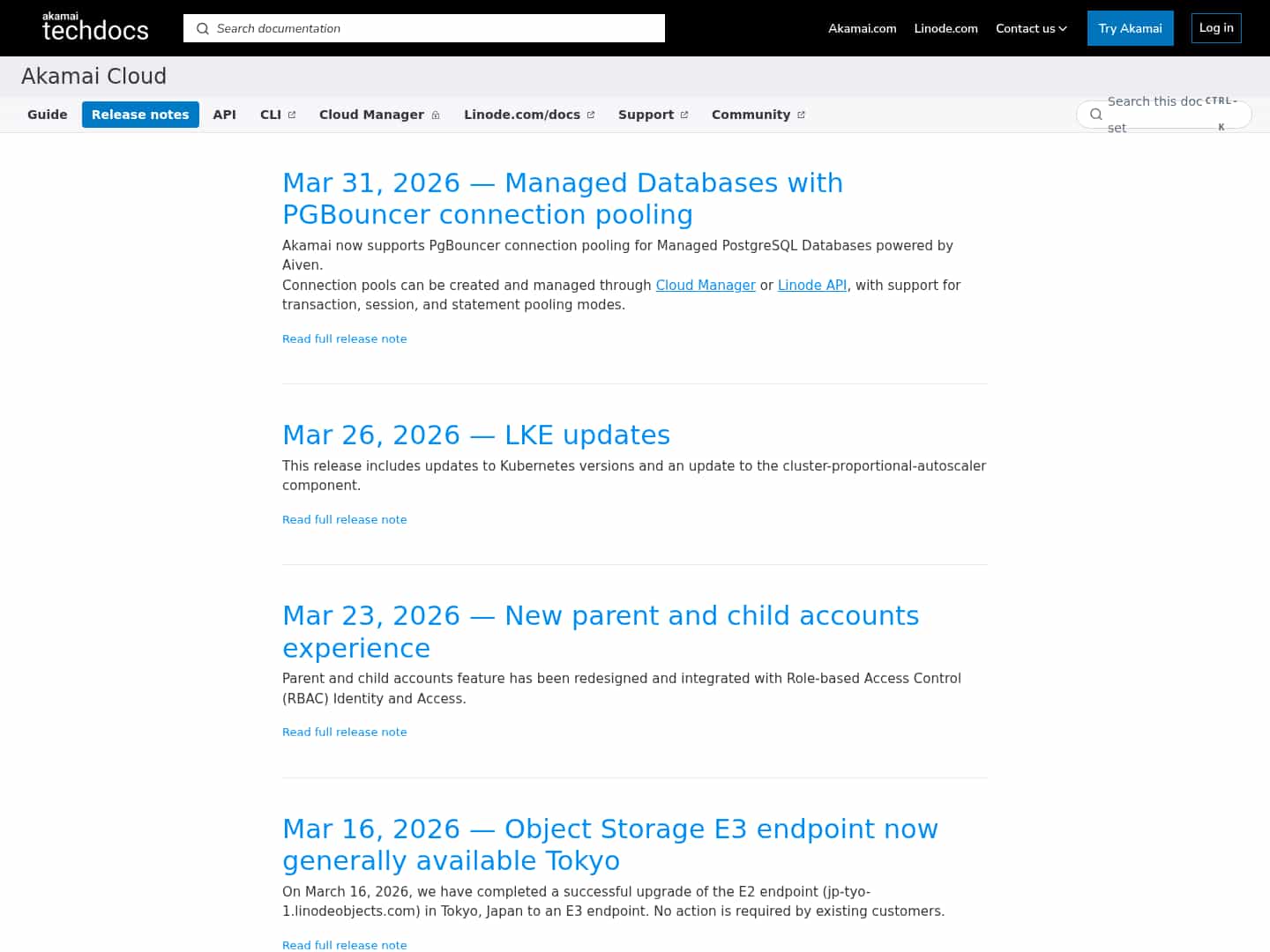The height and width of the screenshot is (952, 1270).
Task: Click the padlock icon beside Cloud Manager
Action: pos(436,114)
